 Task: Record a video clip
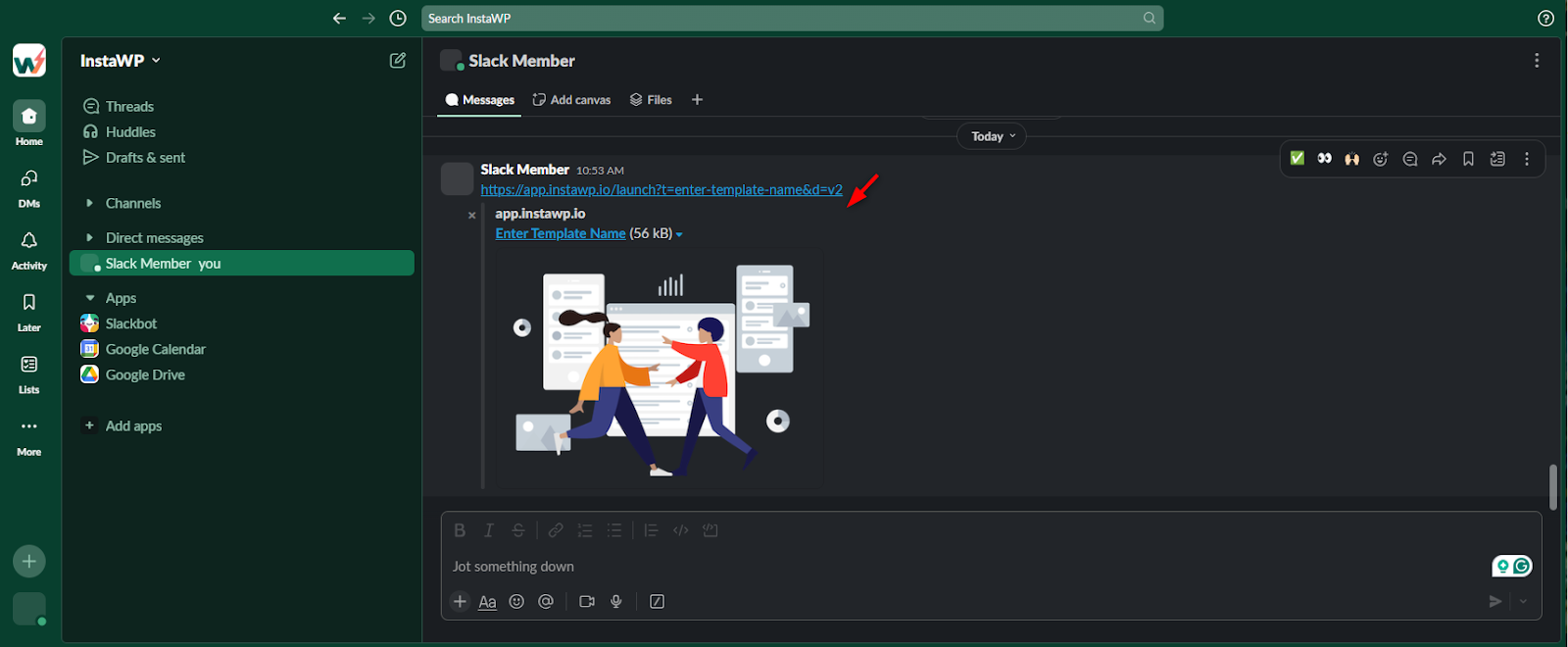coord(587,602)
